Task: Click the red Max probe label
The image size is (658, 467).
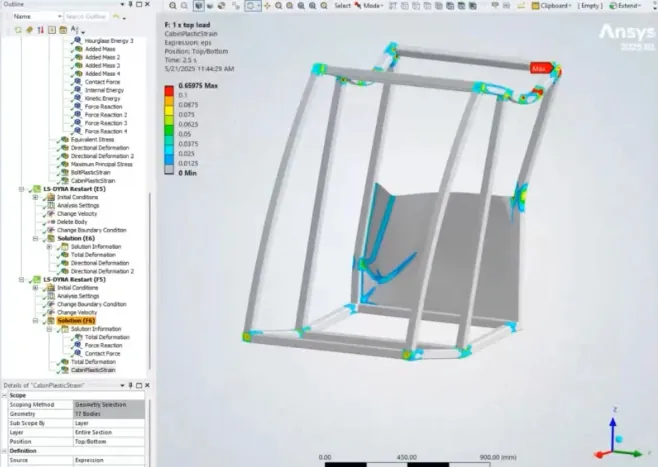Action: click(542, 69)
